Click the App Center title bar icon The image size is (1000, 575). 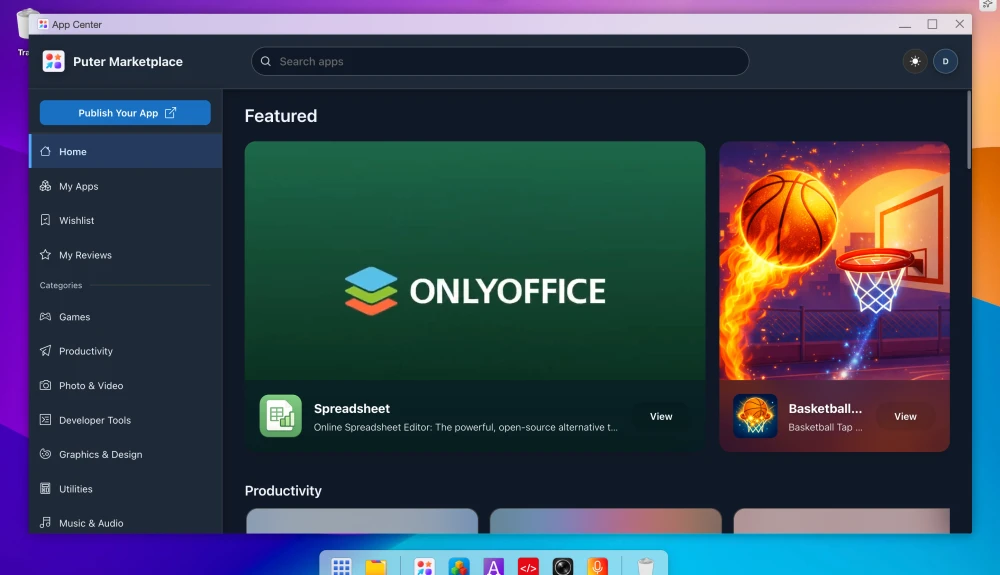[43, 24]
